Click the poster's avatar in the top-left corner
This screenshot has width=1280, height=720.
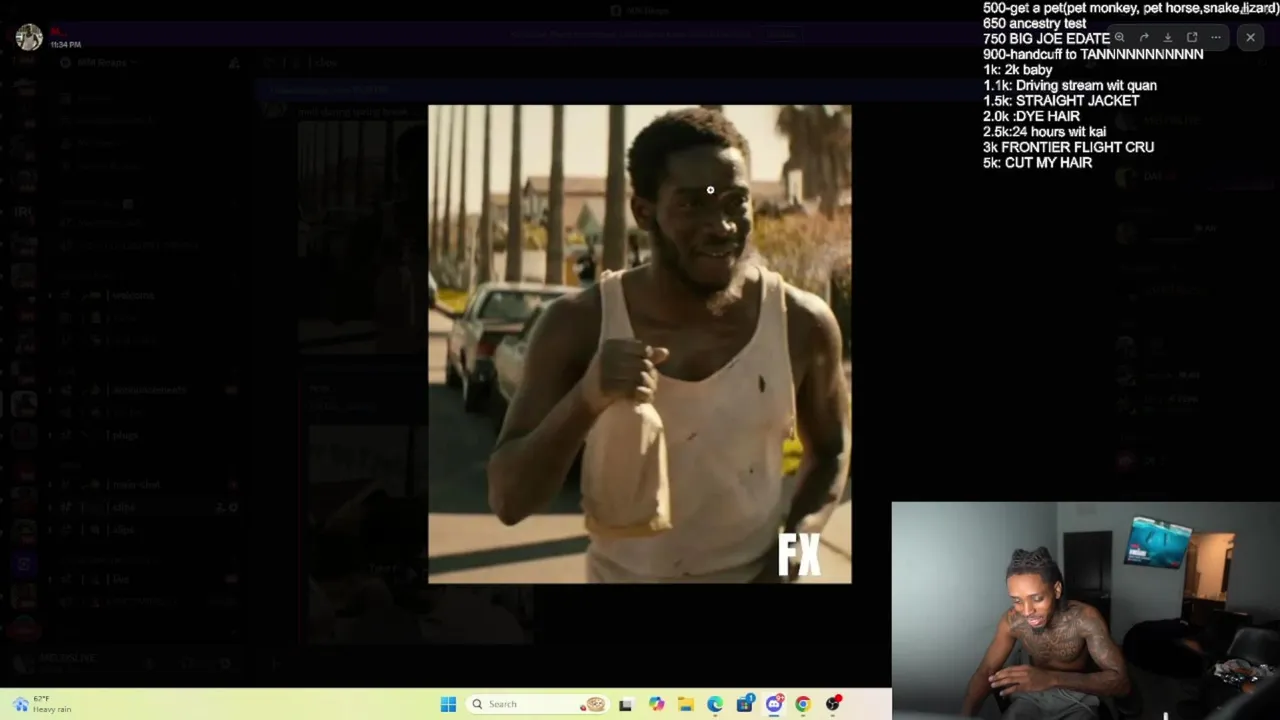pos(29,37)
